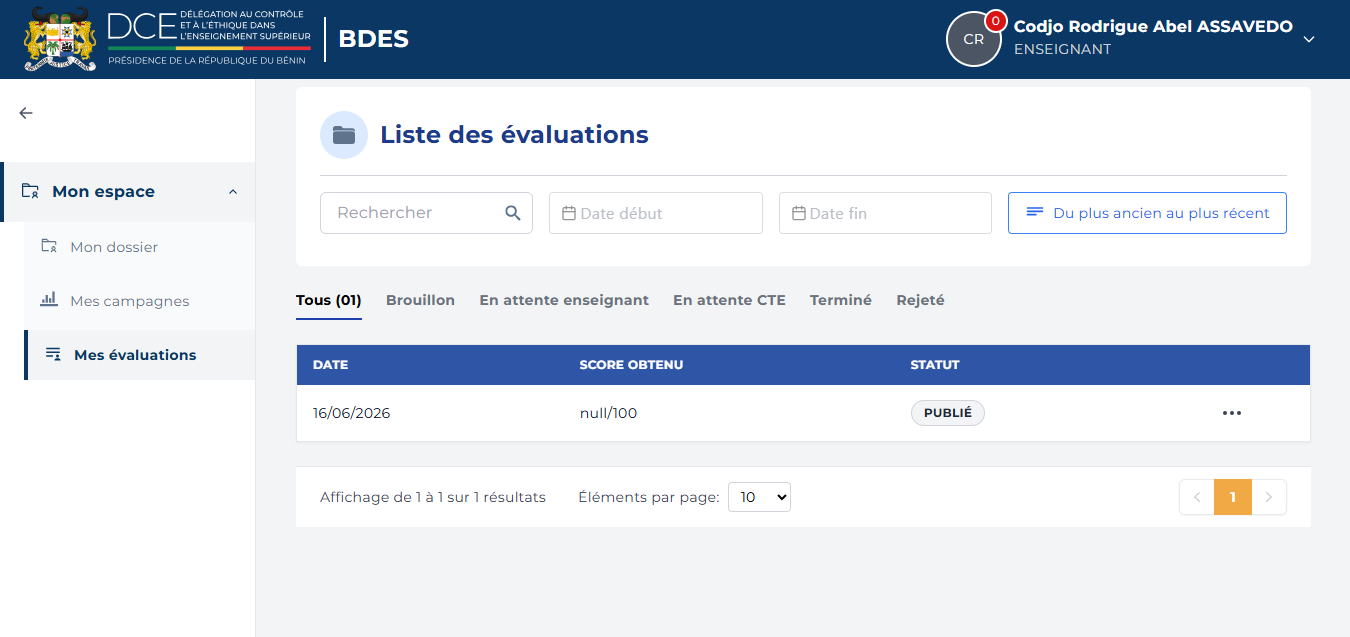Click the SCORE OBTENU column header
Image resolution: width=1350 pixels, height=637 pixels.
(631, 365)
